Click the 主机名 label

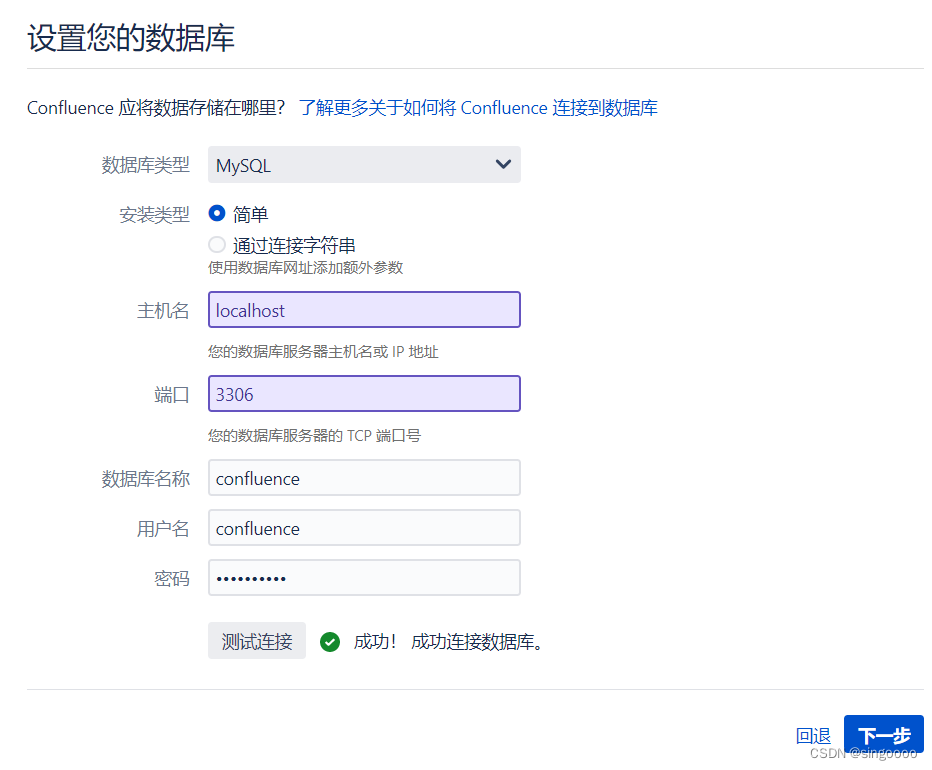(x=163, y=310)
